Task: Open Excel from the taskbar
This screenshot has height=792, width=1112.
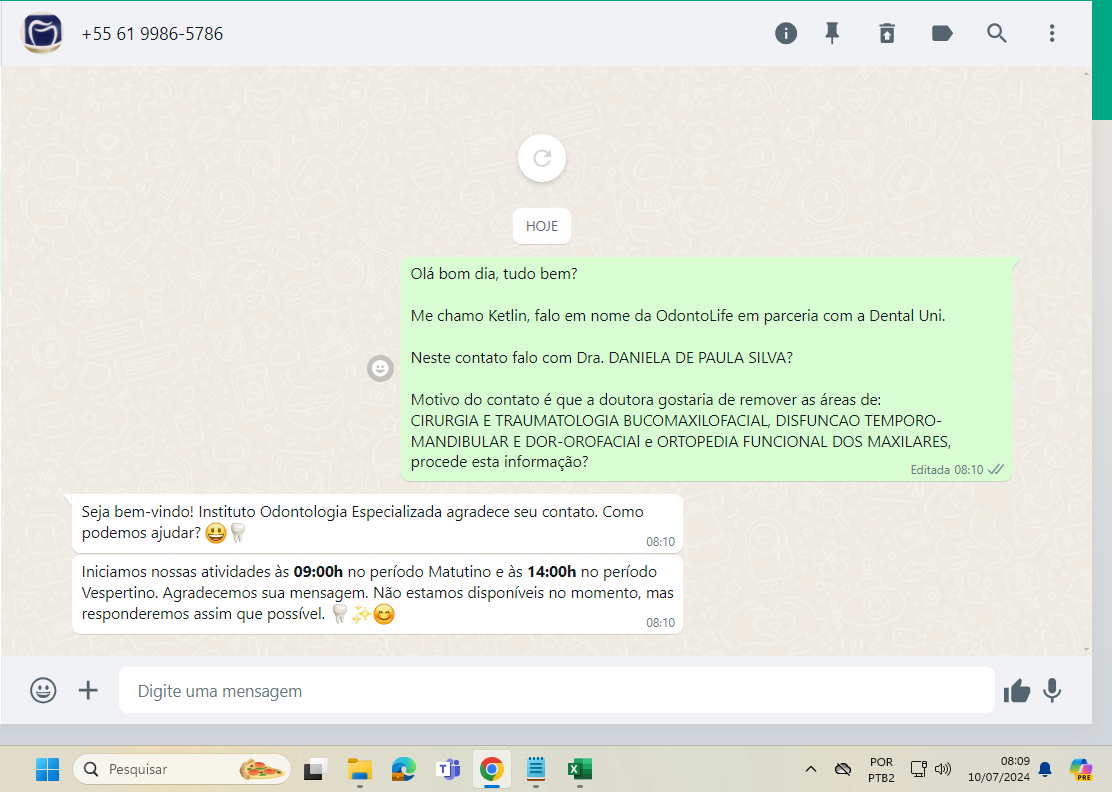Action: tap(579, 769)
